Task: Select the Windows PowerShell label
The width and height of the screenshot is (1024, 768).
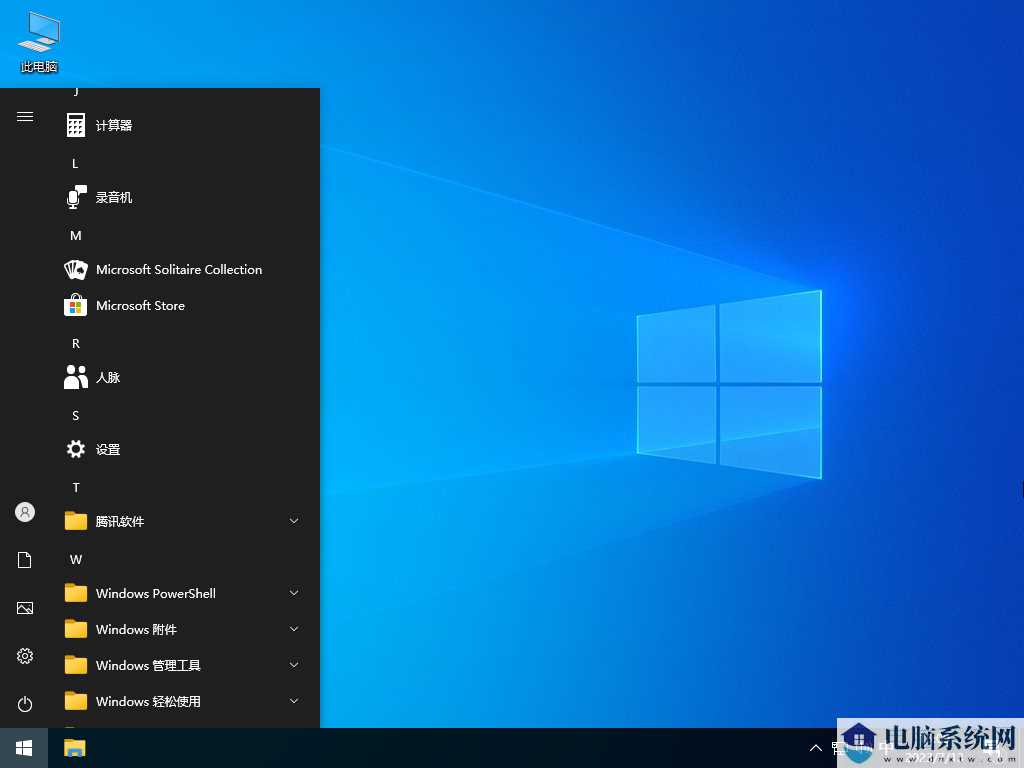Action: pos(156,594)
